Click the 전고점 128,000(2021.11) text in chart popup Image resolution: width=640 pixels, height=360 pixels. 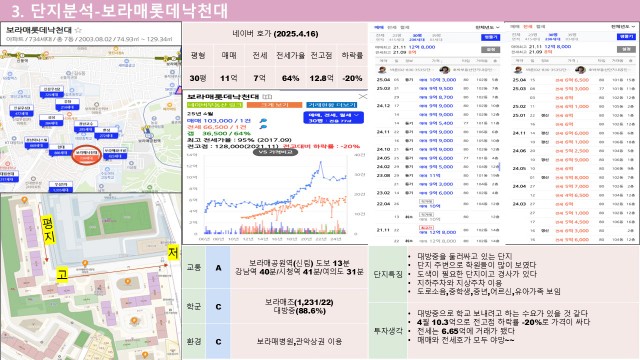click(x=233, y=146)
